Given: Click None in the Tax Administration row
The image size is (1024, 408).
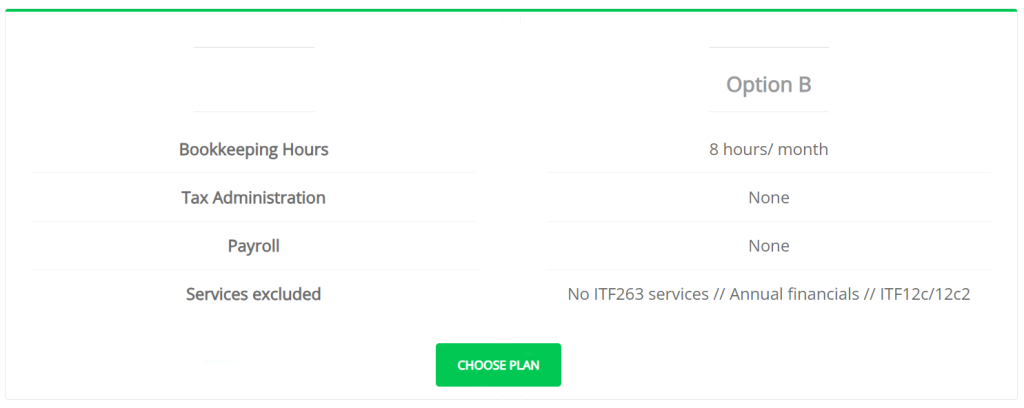Looking at the screenshot, I should coord(768,198).
